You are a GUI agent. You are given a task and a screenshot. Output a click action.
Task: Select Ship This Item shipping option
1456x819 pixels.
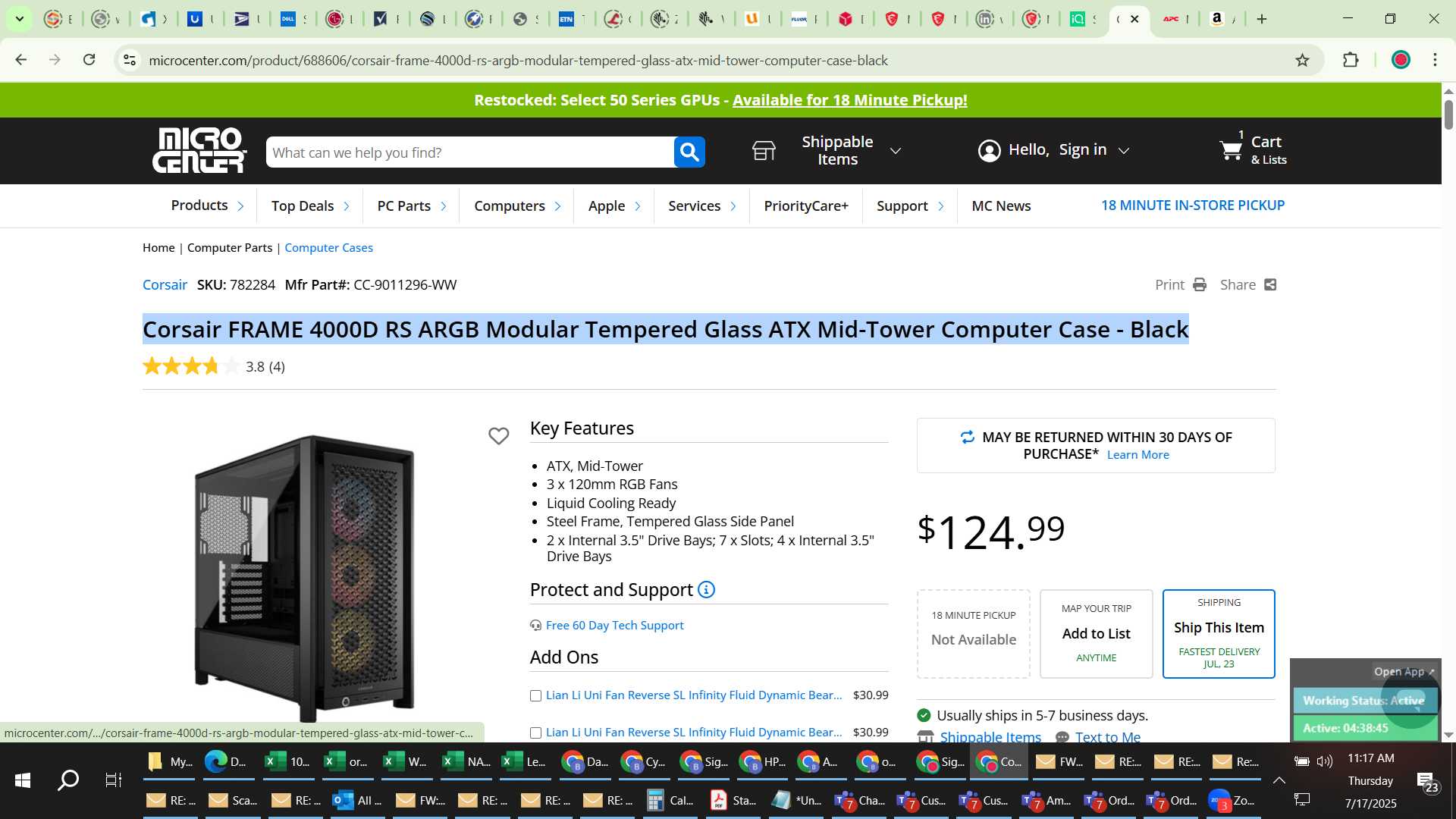tap(1219, 633)
